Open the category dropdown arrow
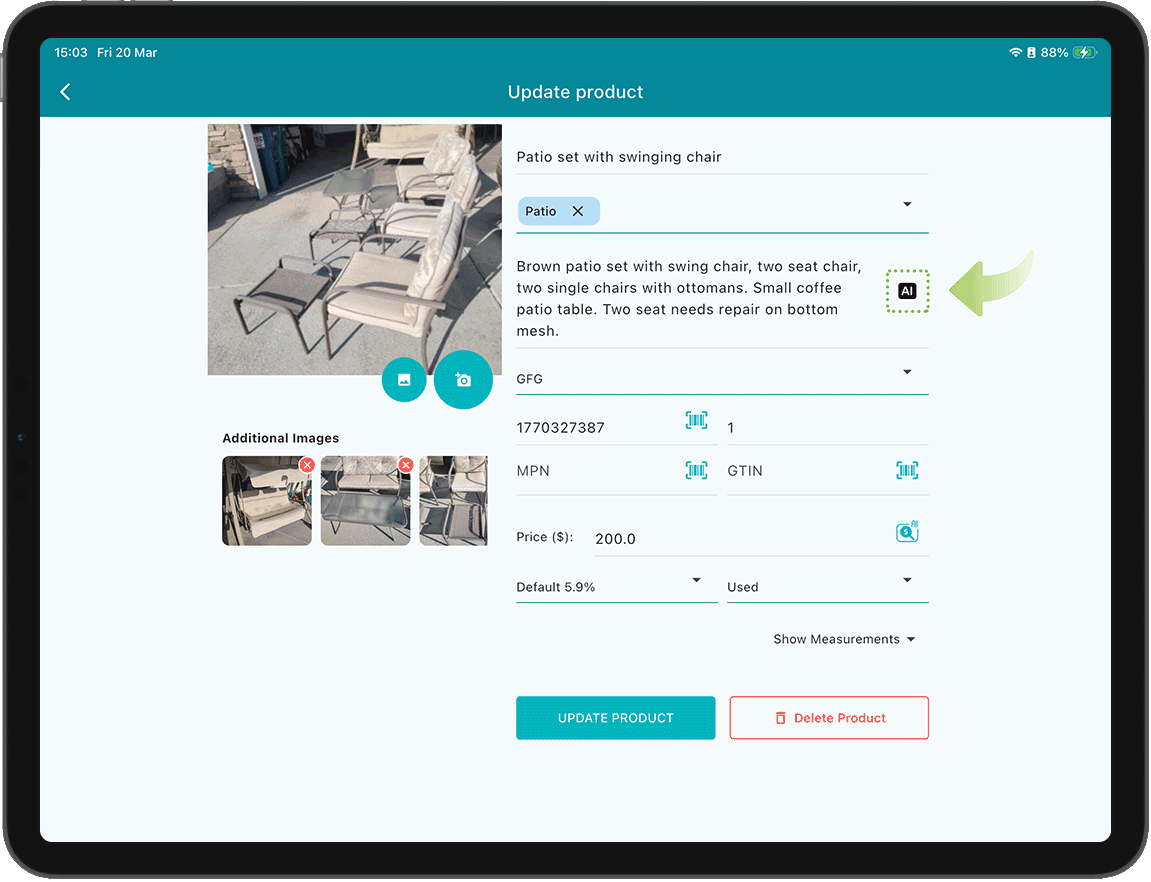The height and width of the screenshot is (882, 1151). click(x=907, y=205)
